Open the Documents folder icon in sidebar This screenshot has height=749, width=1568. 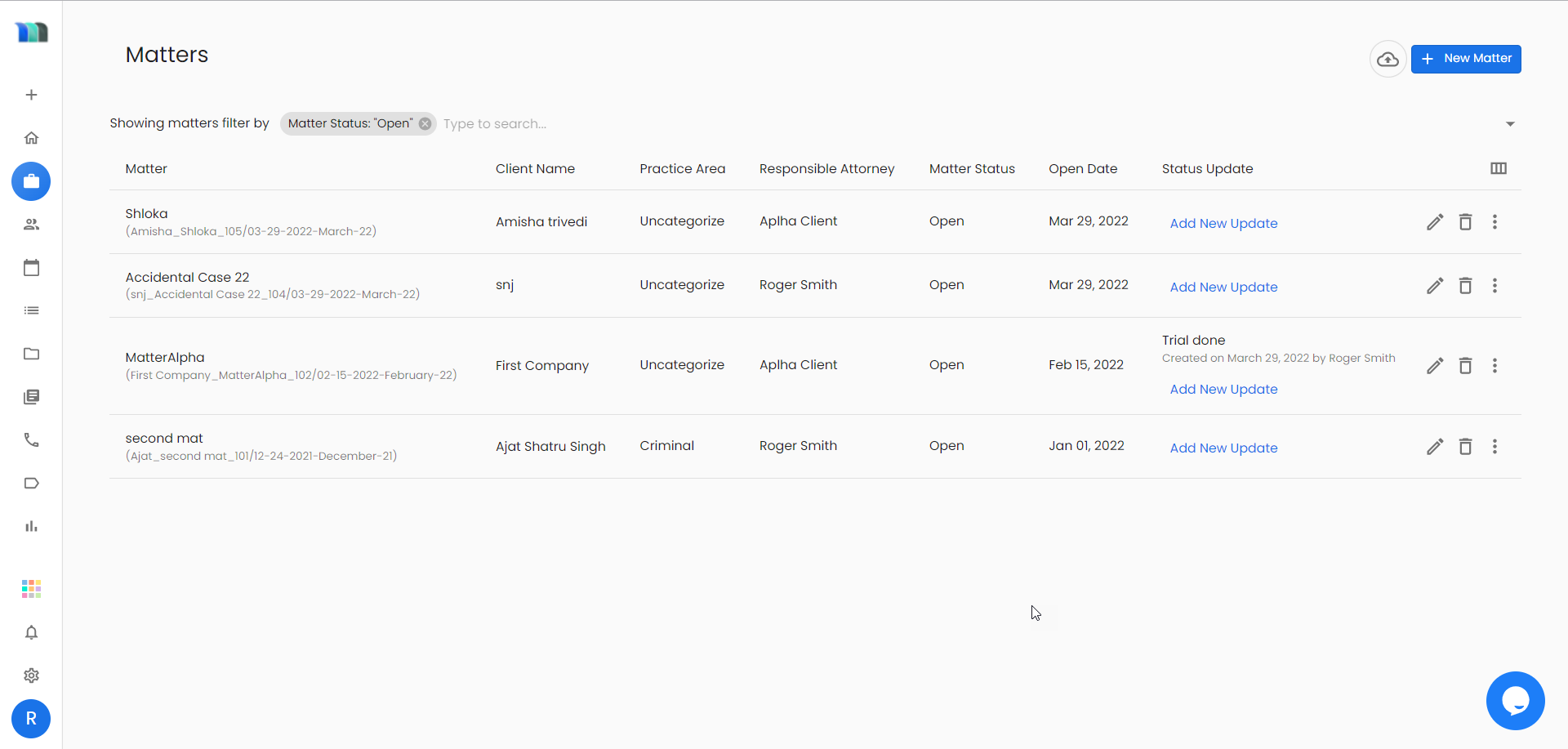tap(31, 354)
